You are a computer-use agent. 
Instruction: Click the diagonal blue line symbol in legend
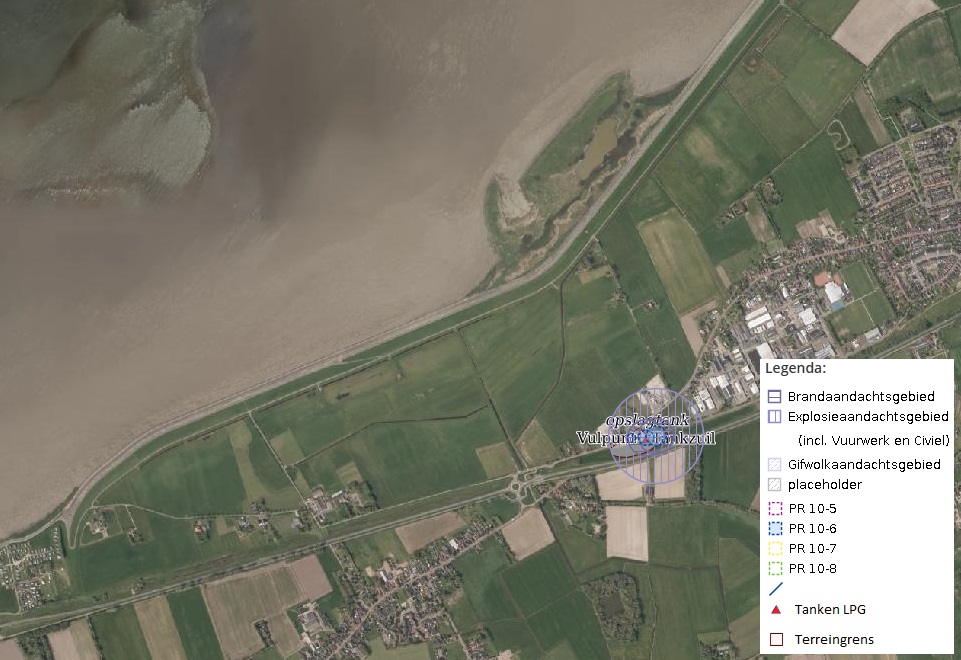776,588
